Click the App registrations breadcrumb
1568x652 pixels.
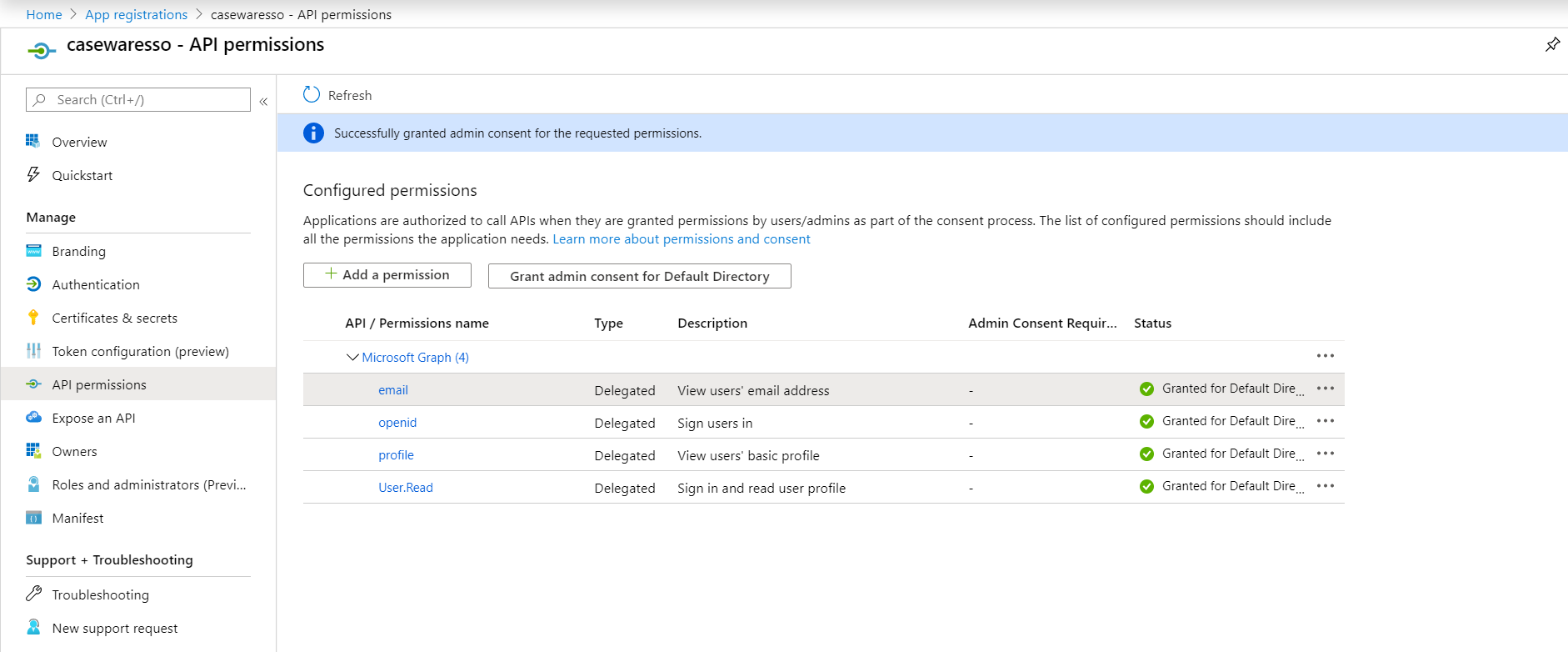[x=136, y=15]
